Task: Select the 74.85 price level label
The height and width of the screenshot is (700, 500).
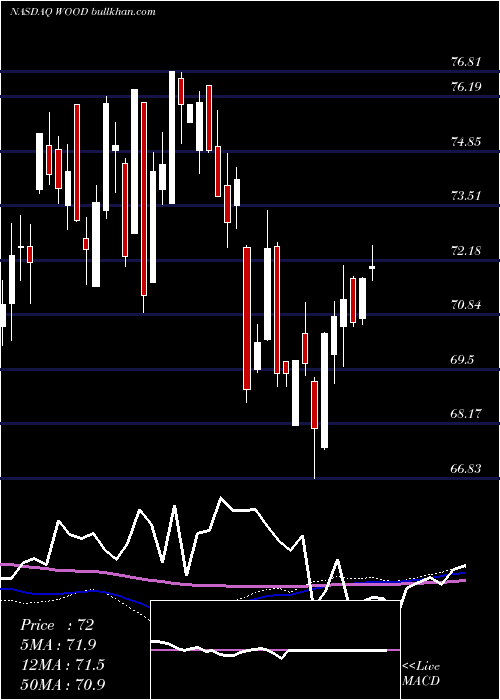Action: 466,142
